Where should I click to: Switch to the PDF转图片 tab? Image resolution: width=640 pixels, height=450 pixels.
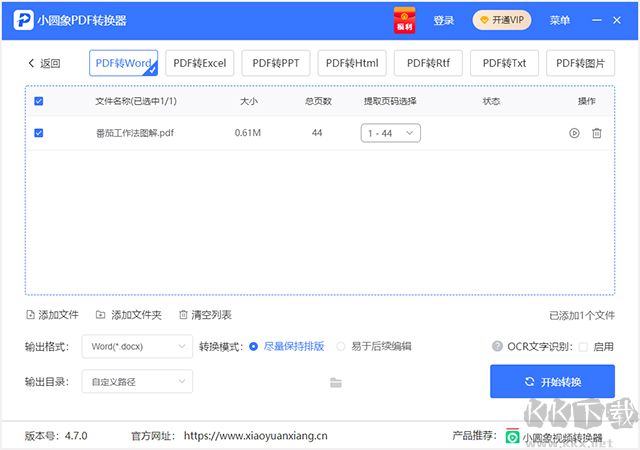580,63
